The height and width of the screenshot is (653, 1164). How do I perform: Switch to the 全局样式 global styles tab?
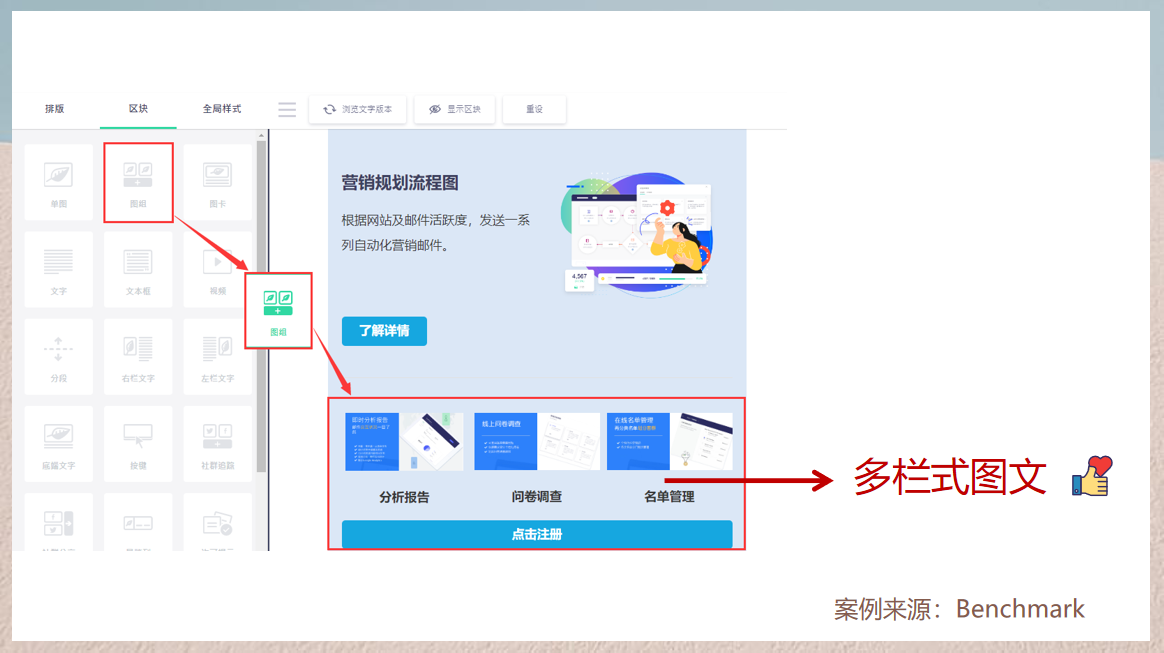tap(222, 109)
